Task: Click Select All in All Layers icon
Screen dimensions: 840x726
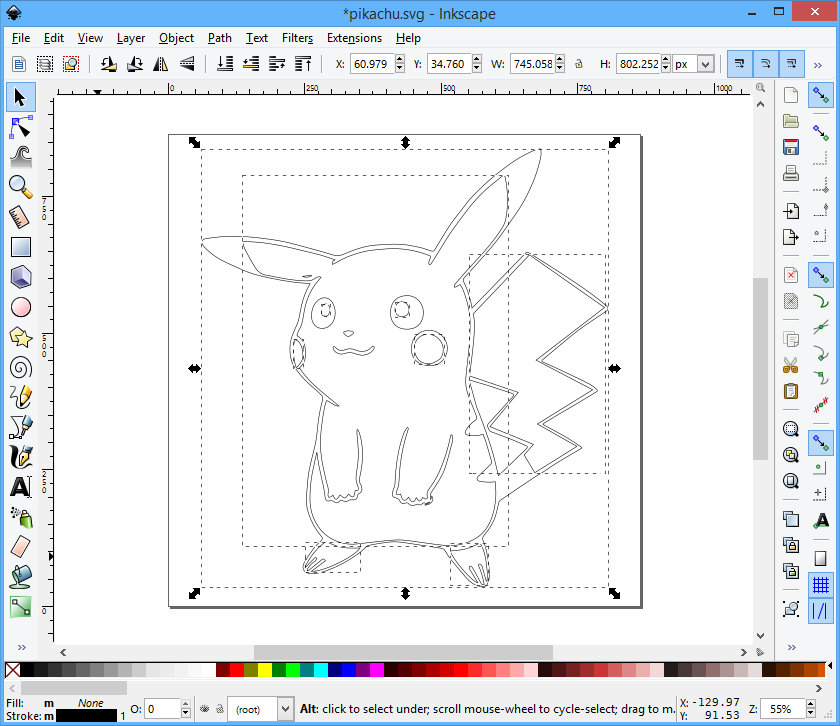Action: (45, 64)
